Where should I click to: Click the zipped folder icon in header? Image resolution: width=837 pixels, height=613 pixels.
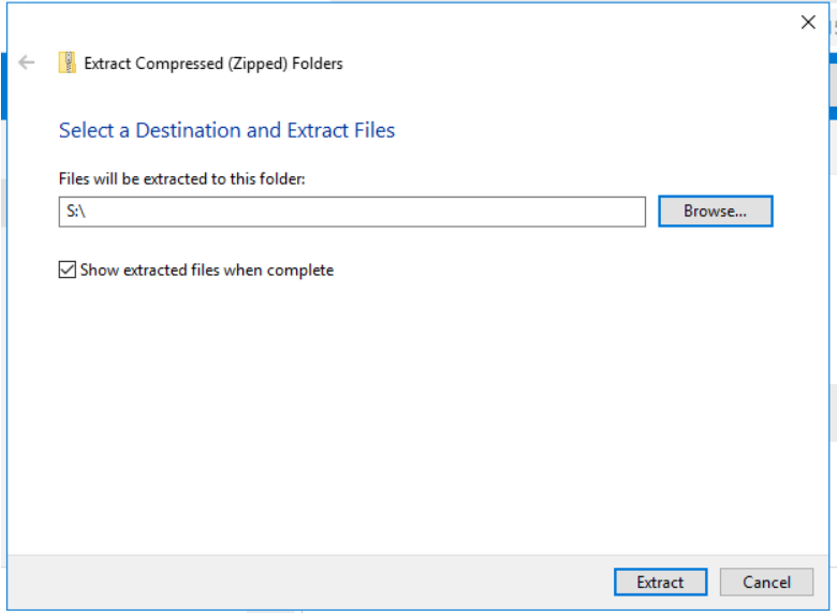67,62
